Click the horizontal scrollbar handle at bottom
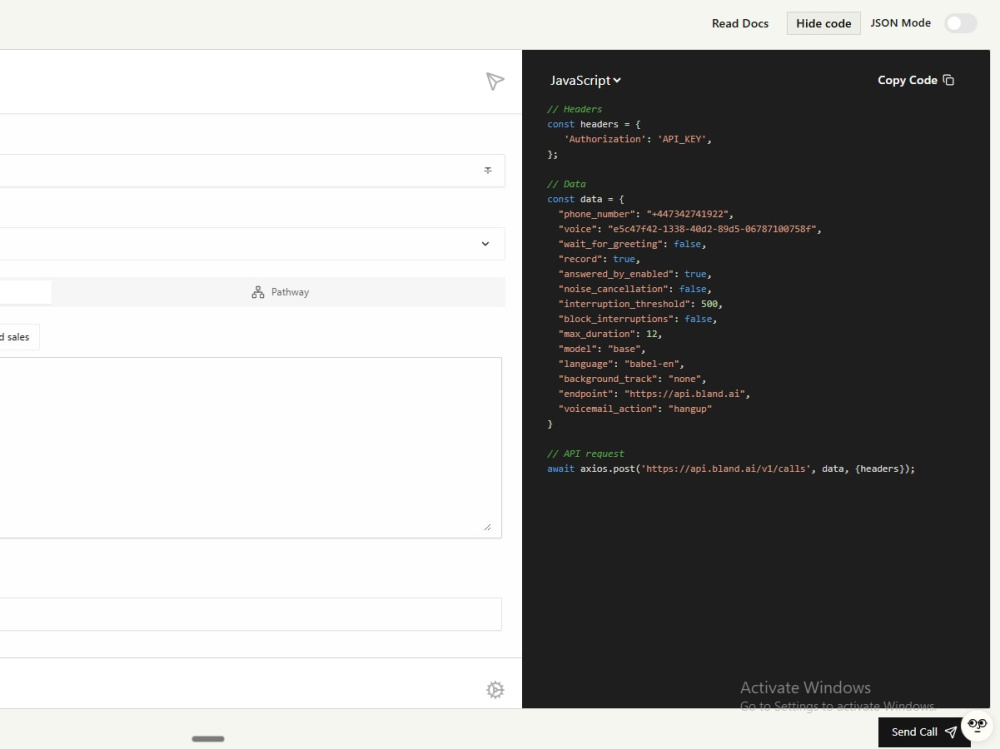The width and height of the screenshot is (1000, 749). [x=208, y=739]
